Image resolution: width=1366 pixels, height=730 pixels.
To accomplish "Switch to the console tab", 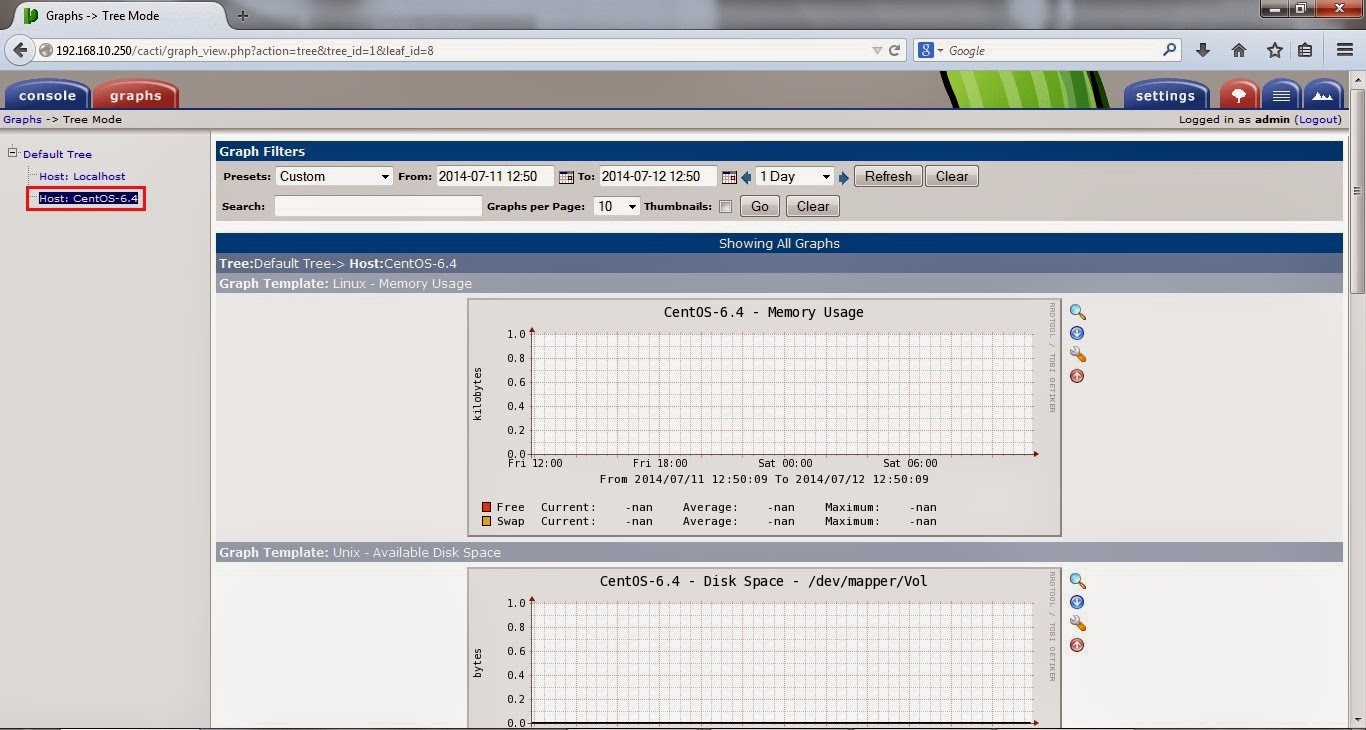I will [47, 95].
